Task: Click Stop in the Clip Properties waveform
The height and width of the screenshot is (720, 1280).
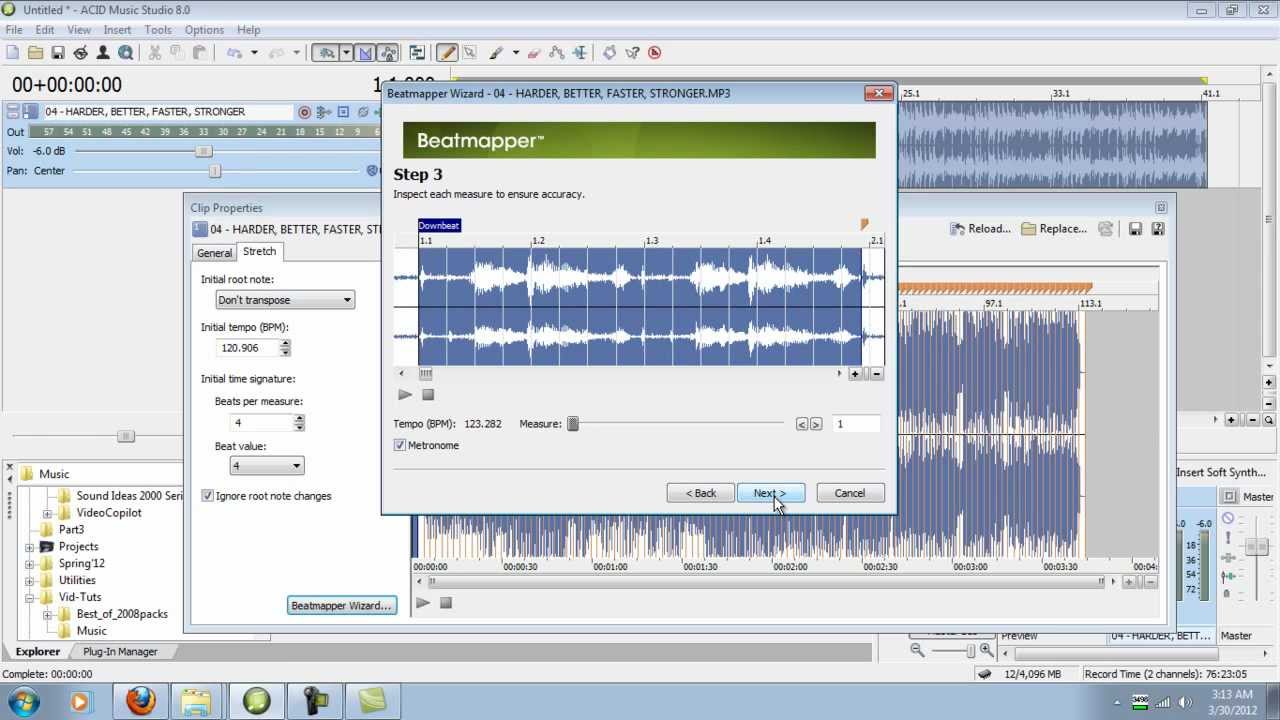Action: [446, 603]
